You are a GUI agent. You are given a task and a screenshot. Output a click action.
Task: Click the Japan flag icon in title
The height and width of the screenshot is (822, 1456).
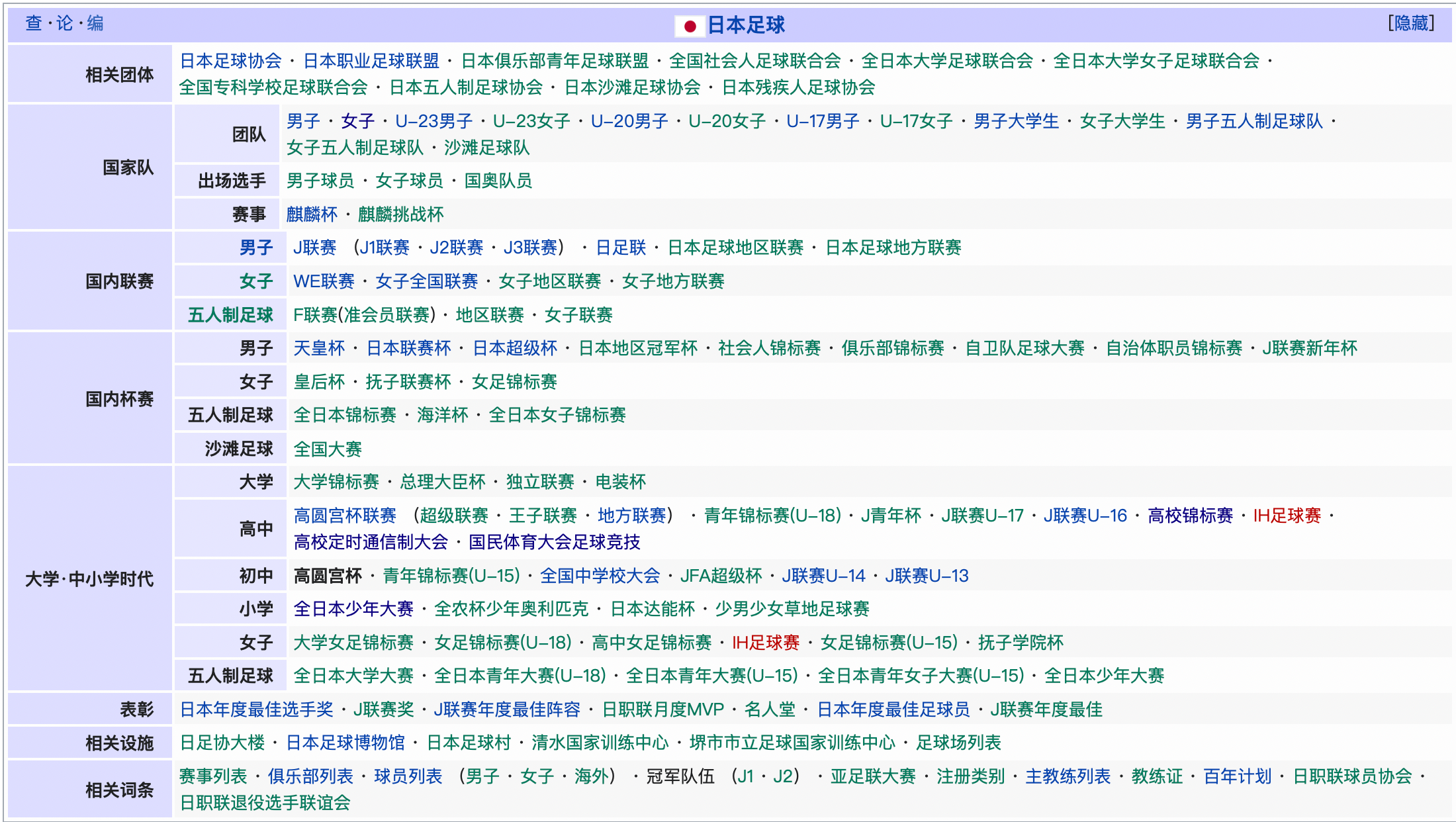(690, 26)
